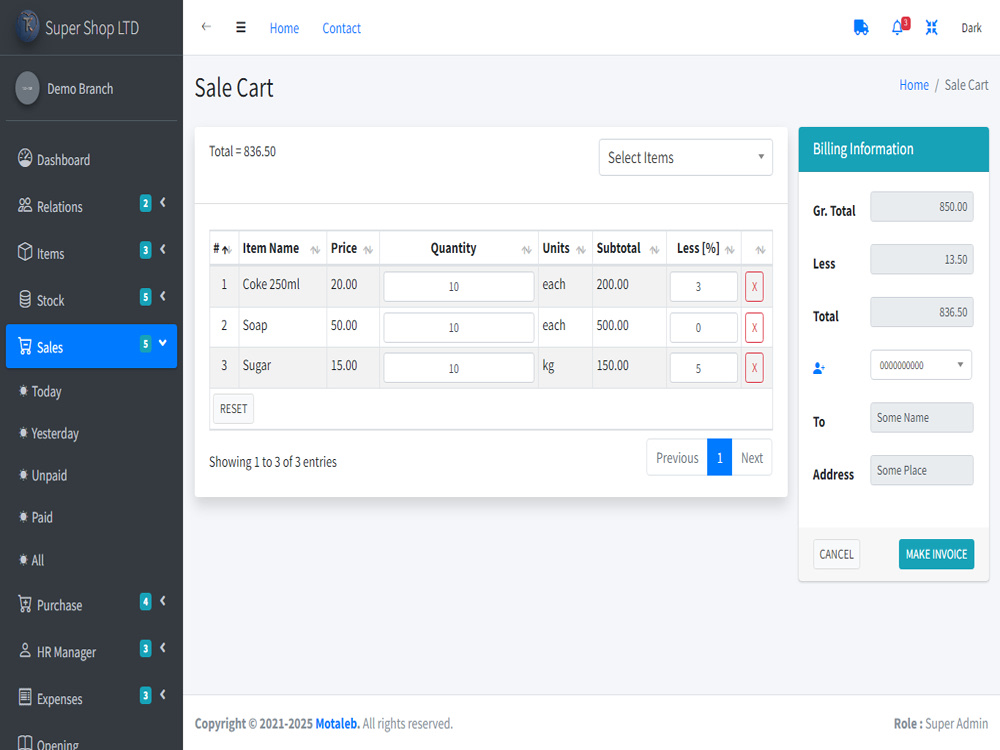Sort table by Subtotal column

tap(629, 248)
